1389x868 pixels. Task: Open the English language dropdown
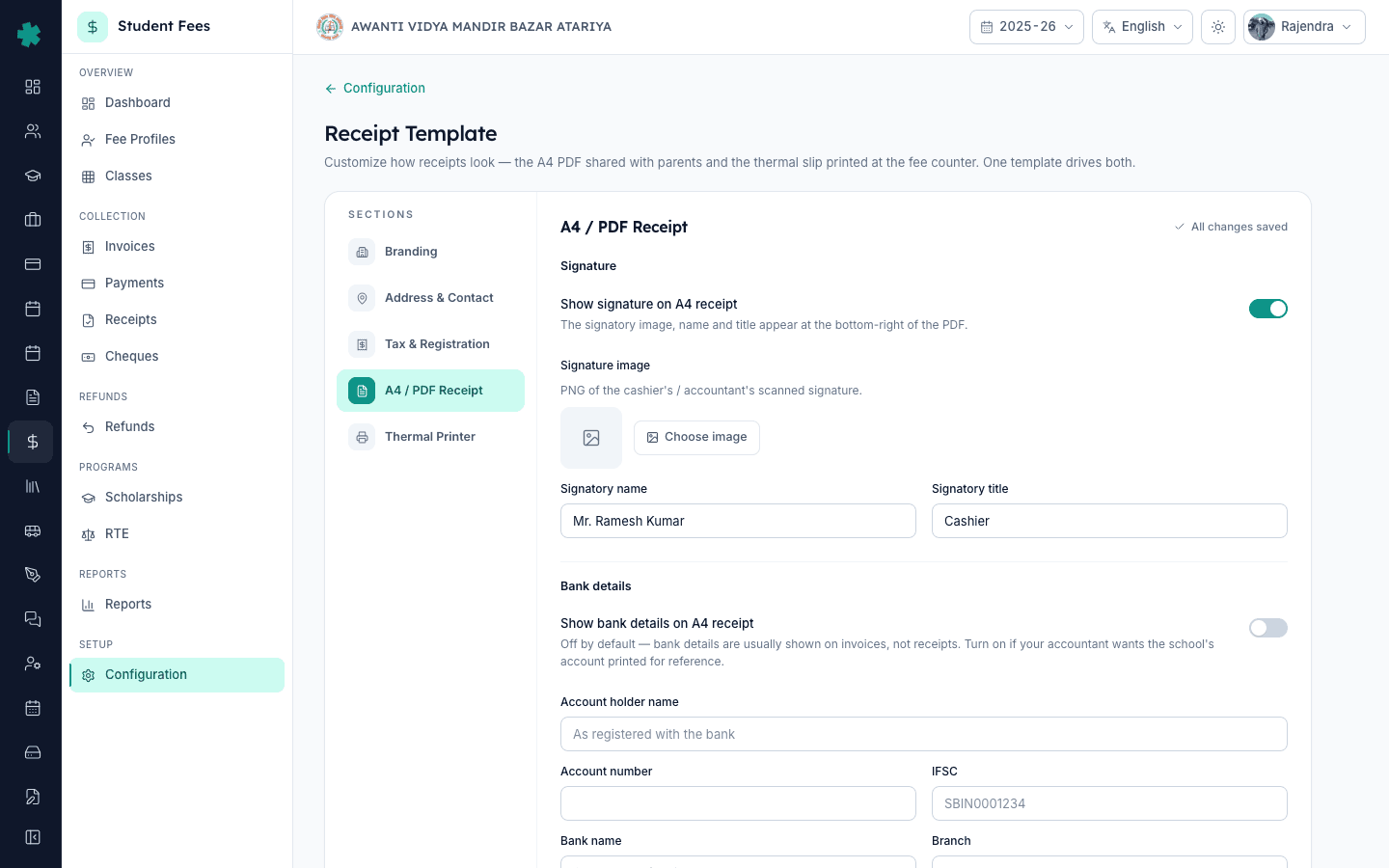tap(1142, 27)
